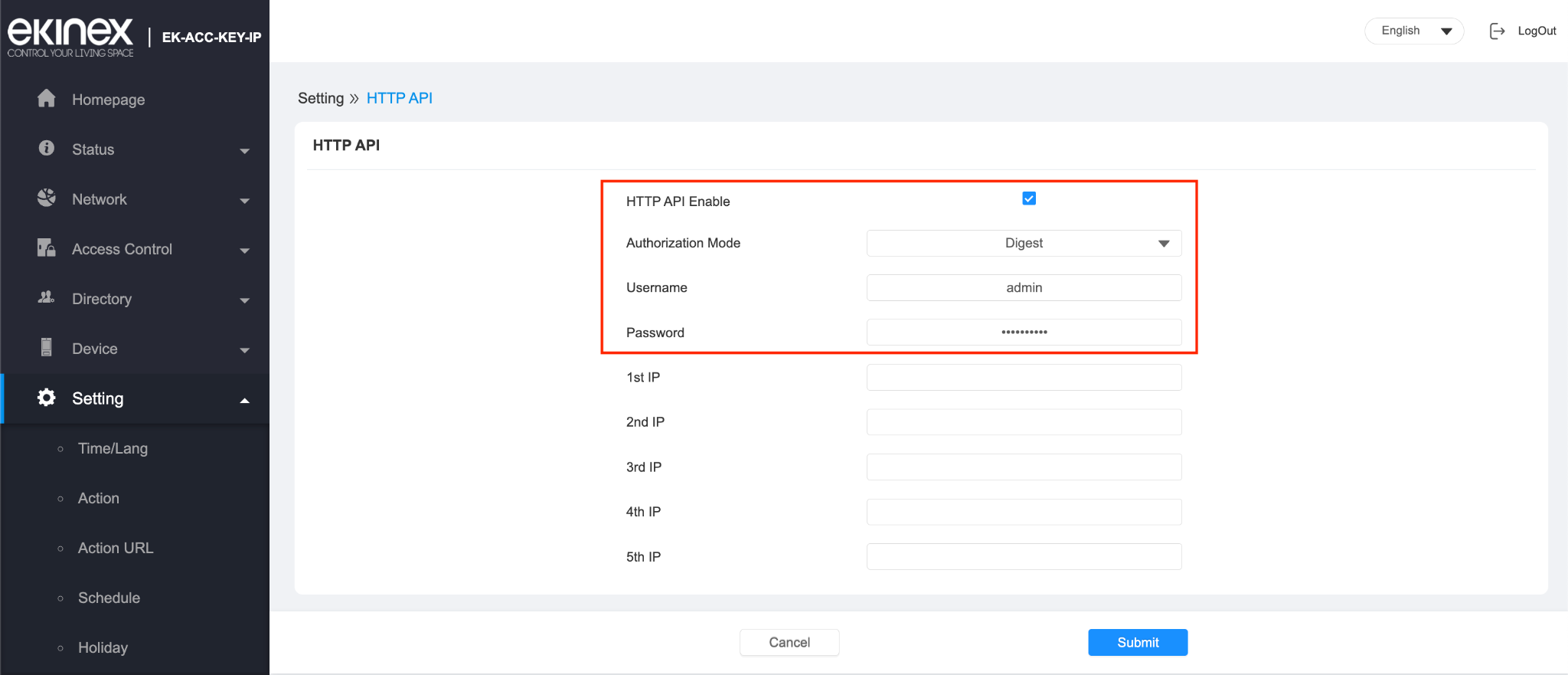
Task: Open the Schedule submenu item
Action: (109, 598)
